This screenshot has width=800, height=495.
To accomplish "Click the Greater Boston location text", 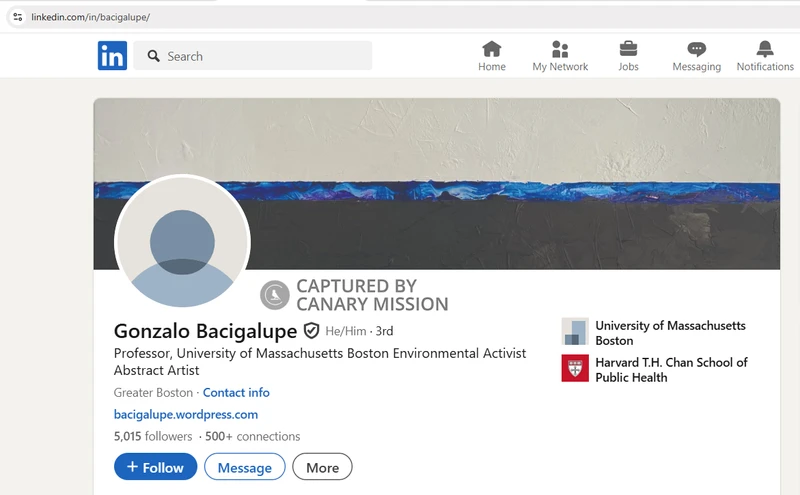I will [153, 392].
